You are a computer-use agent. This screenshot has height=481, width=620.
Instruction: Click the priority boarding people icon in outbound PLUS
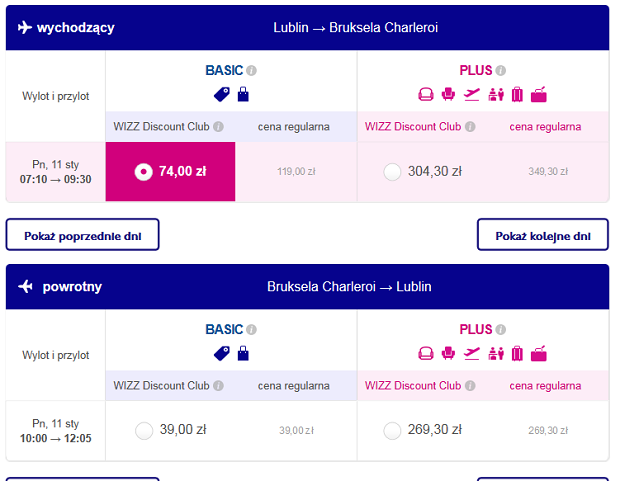point(496,95)
